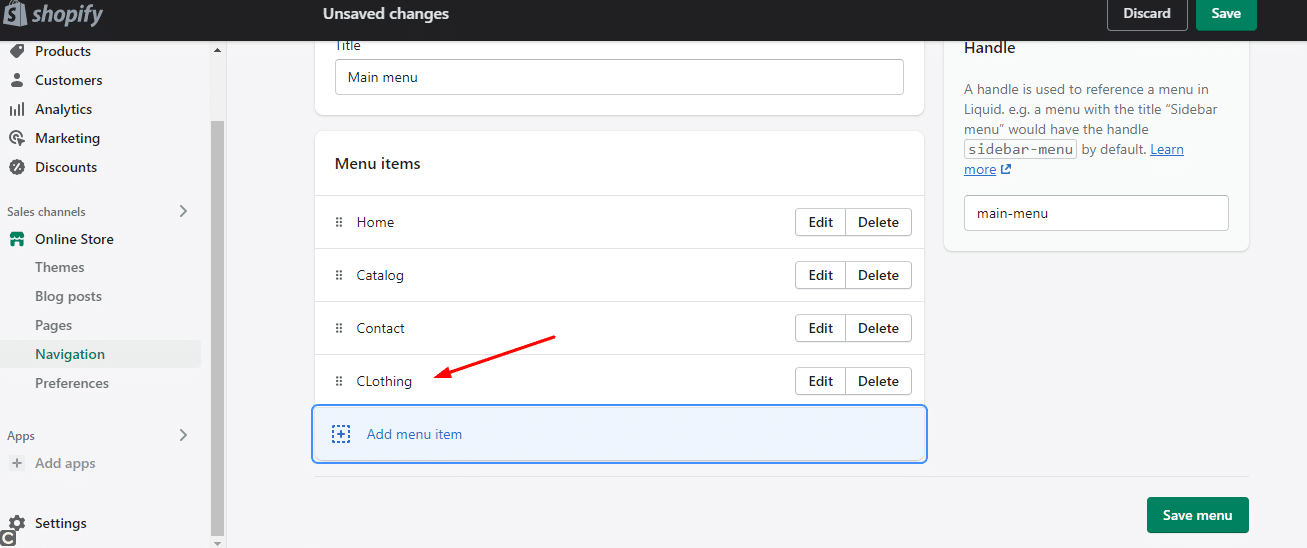Click the green Save menu button
Screen dimensions: 1307x548
point(1198,515)
